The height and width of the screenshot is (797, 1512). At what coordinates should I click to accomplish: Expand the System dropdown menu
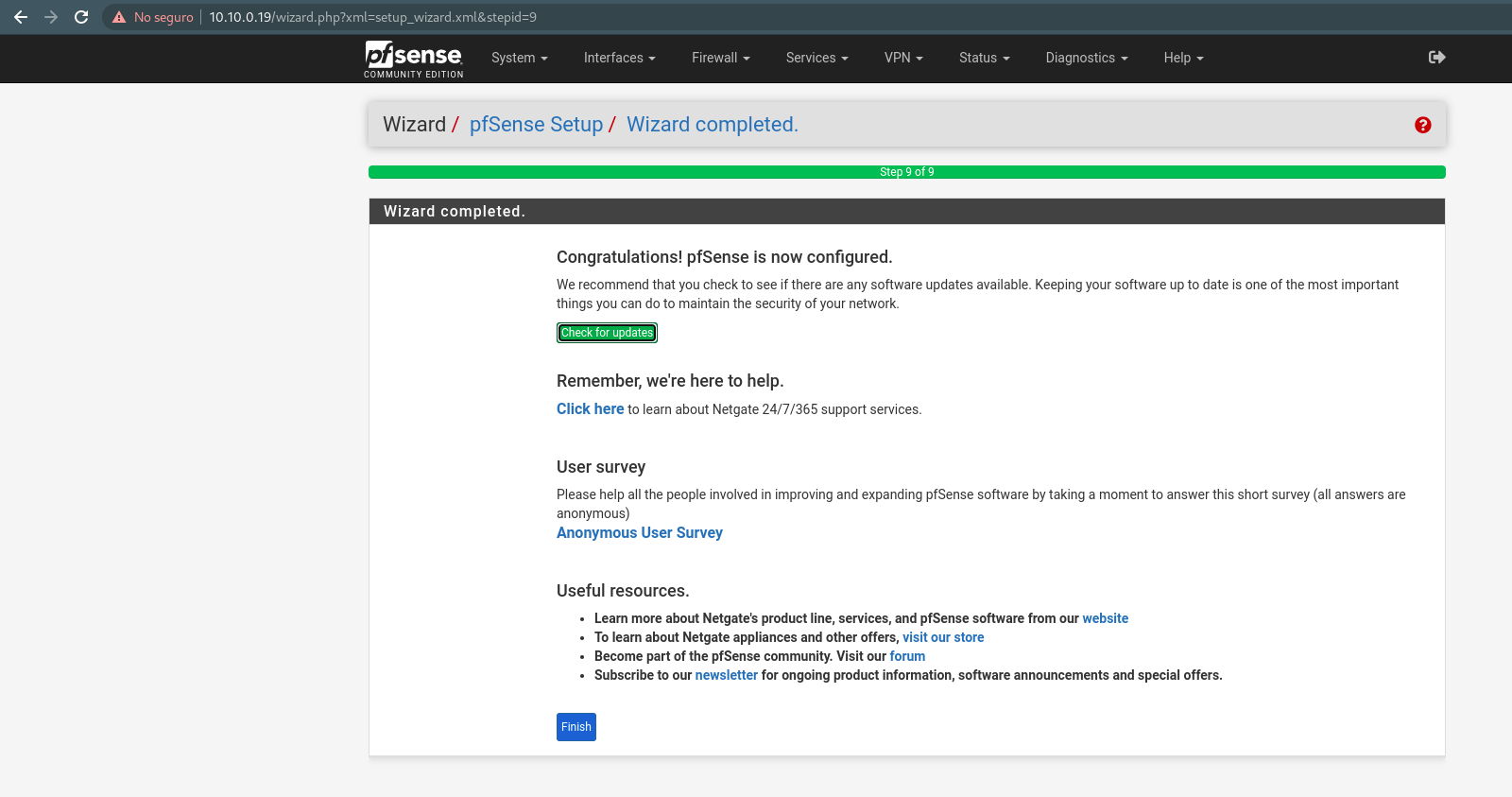pos(519,58)
